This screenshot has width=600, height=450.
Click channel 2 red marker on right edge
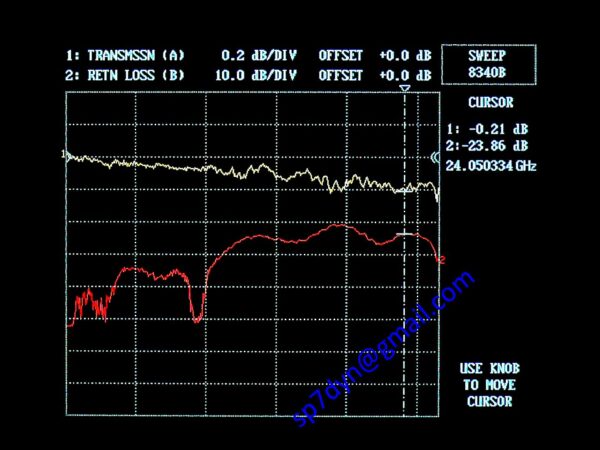442,260
